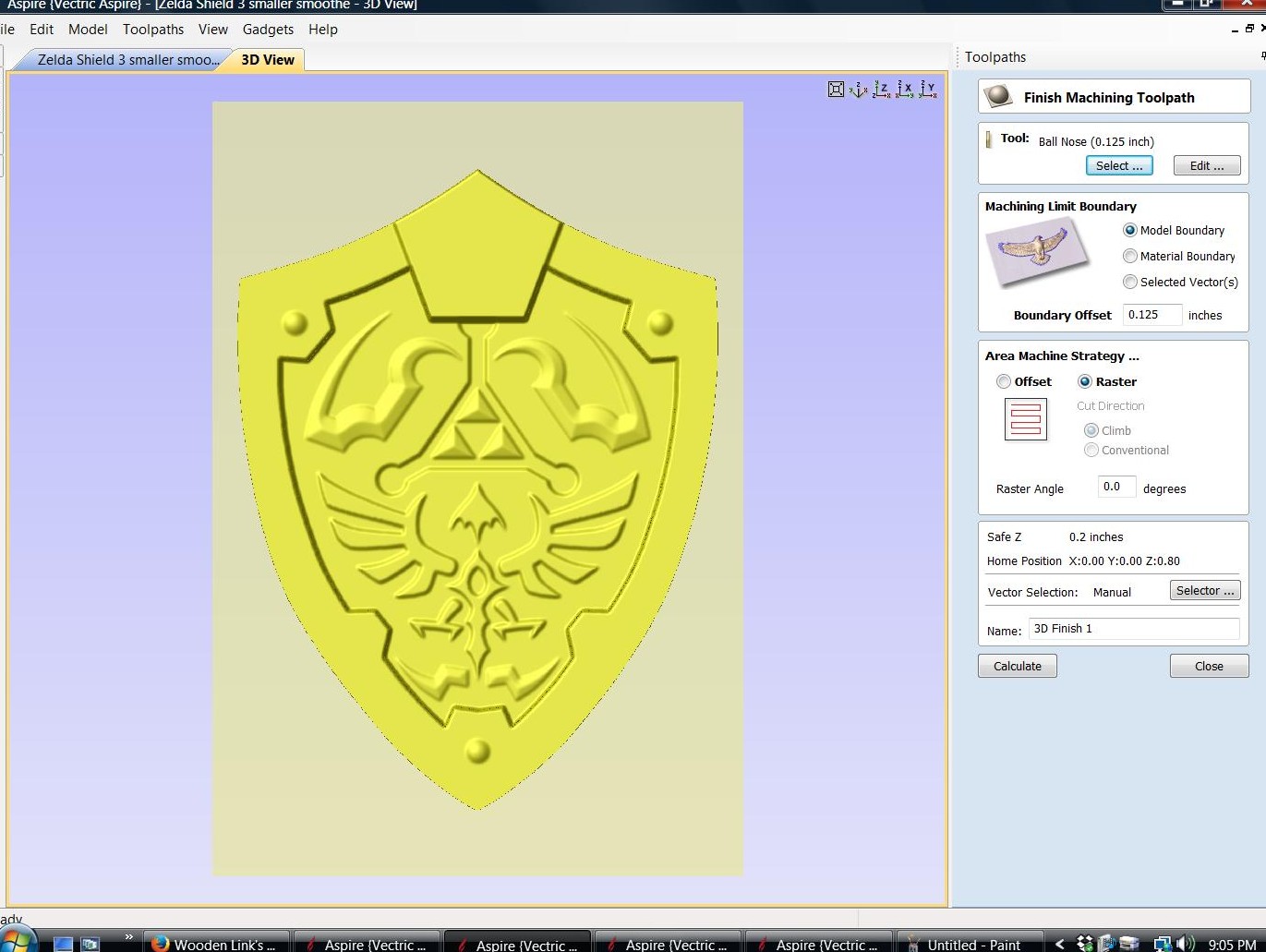Open the Gadgets menu
The width and height of the screenshot is (1266, 952).
pos(268,30)
